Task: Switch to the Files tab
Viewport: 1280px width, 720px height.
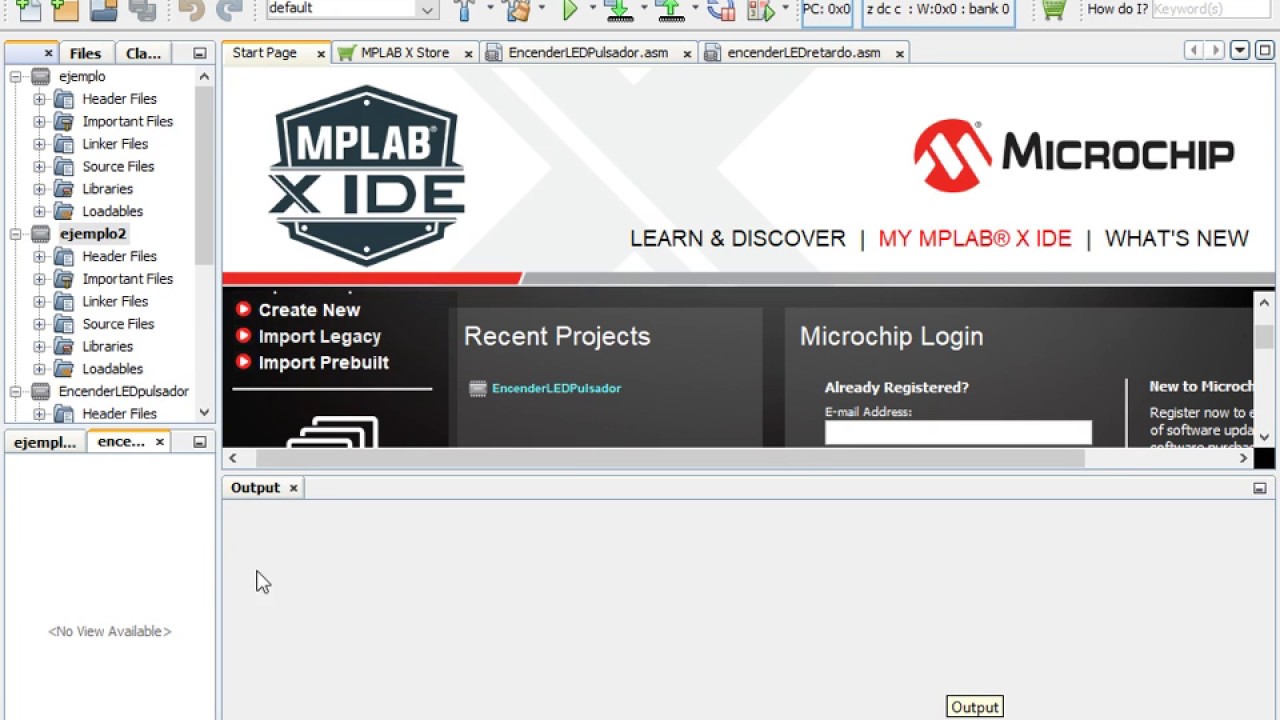Action: [x=85, y=53]
